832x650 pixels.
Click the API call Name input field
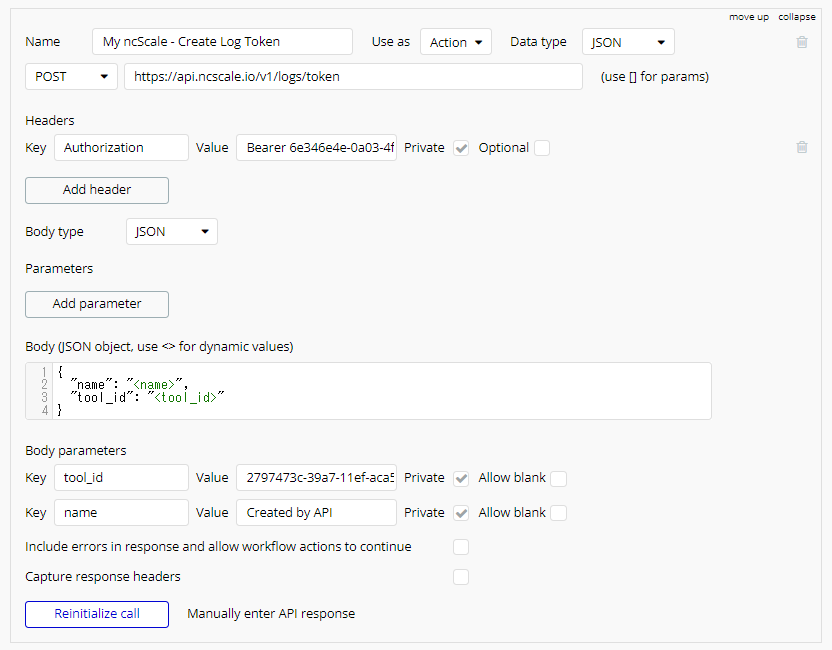222,41
